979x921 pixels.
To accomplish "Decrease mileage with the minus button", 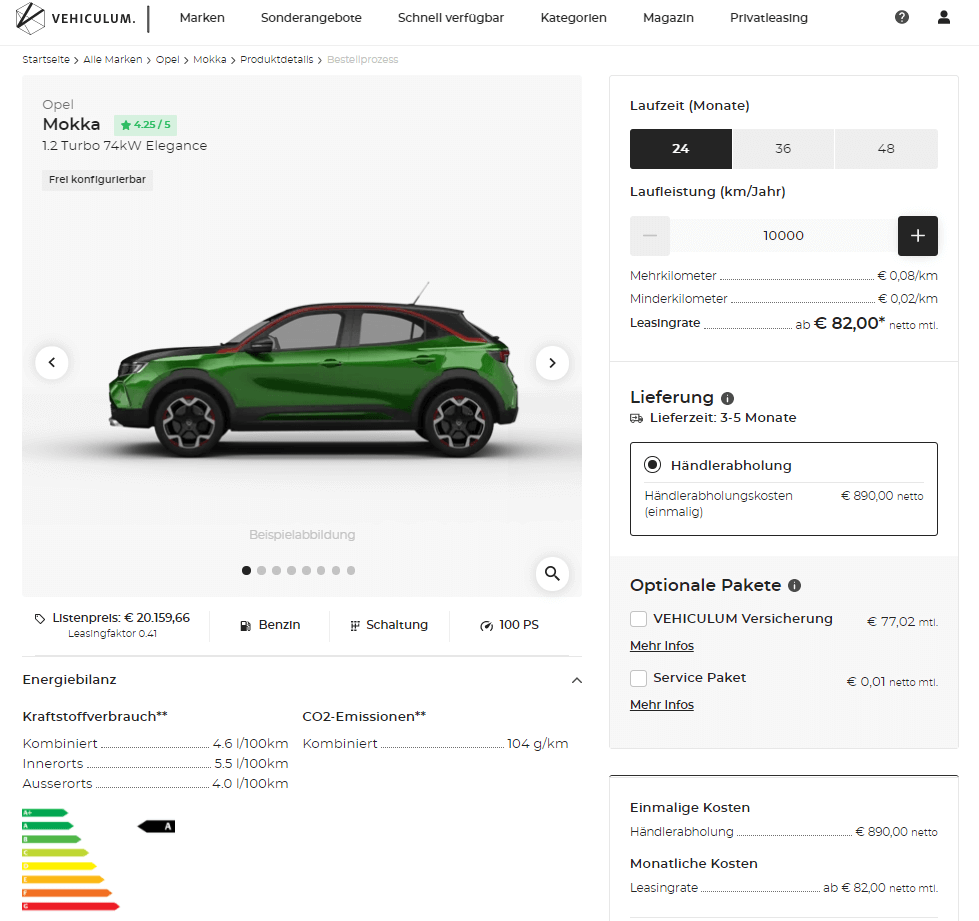I will coord(650,235).
